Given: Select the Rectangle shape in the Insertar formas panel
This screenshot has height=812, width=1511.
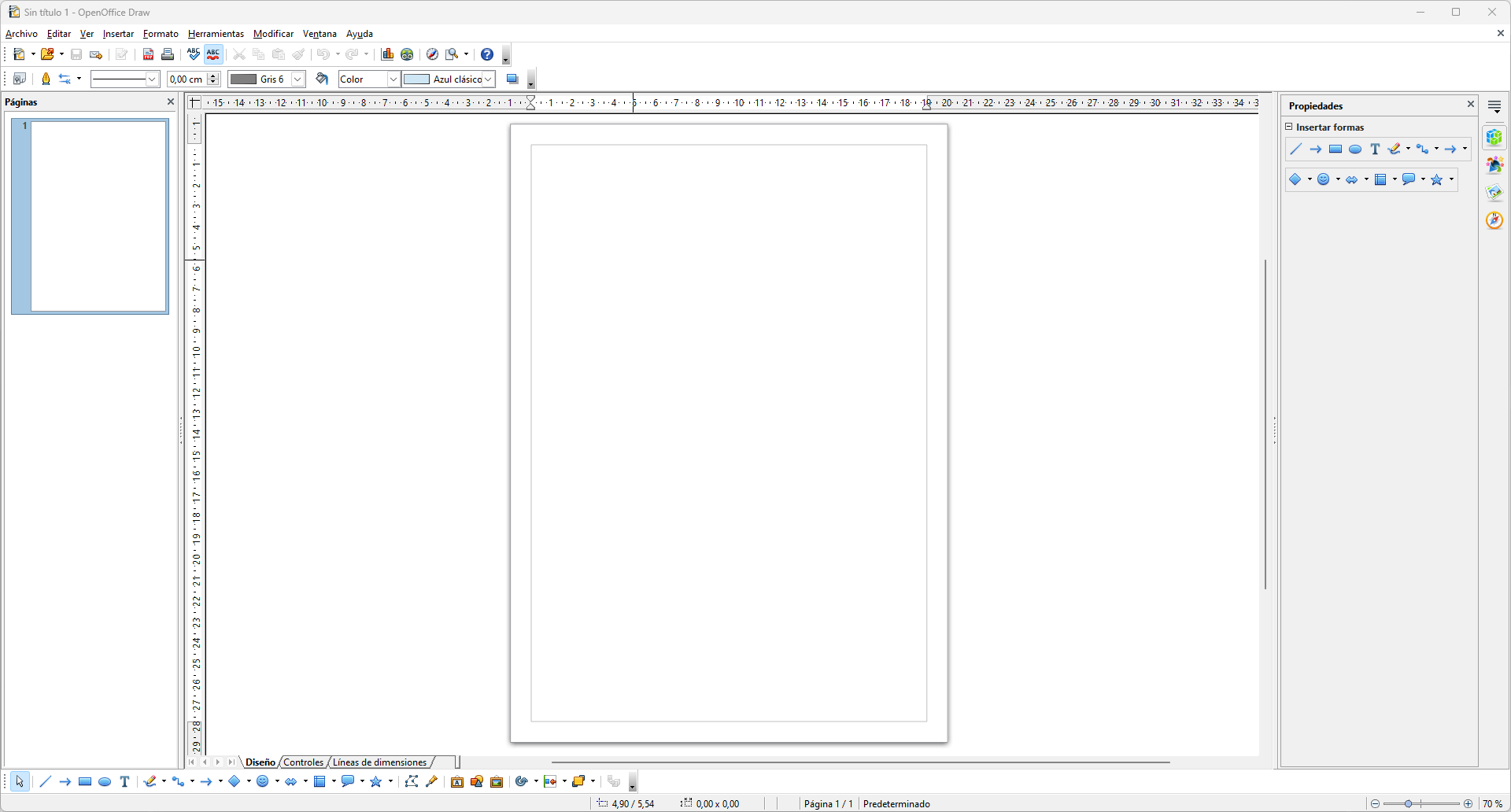Looking at the screenshot, I should pyautogui.click(x=1336, y=149).
